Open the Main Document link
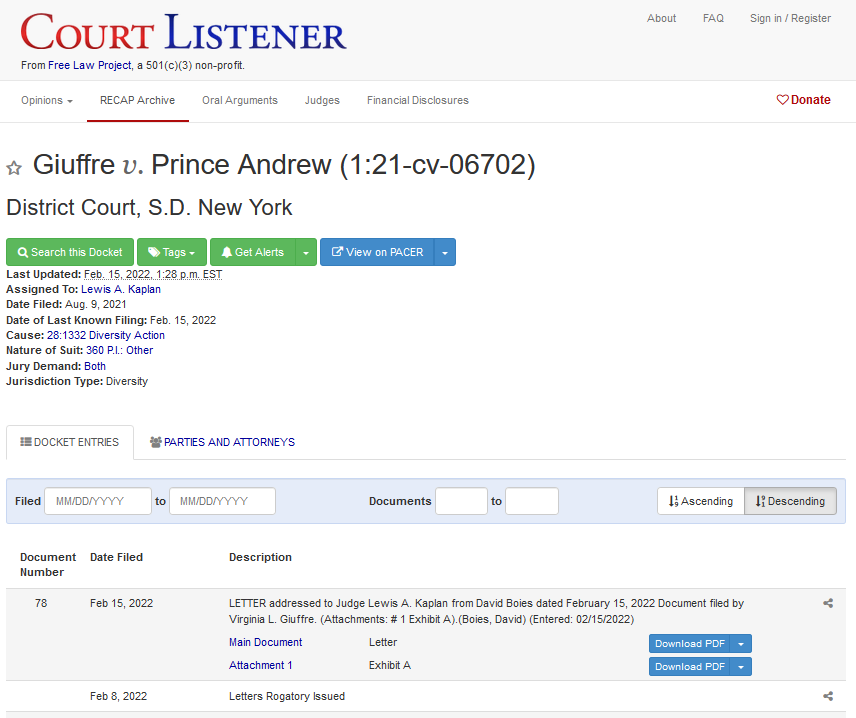 click(265, 643)
